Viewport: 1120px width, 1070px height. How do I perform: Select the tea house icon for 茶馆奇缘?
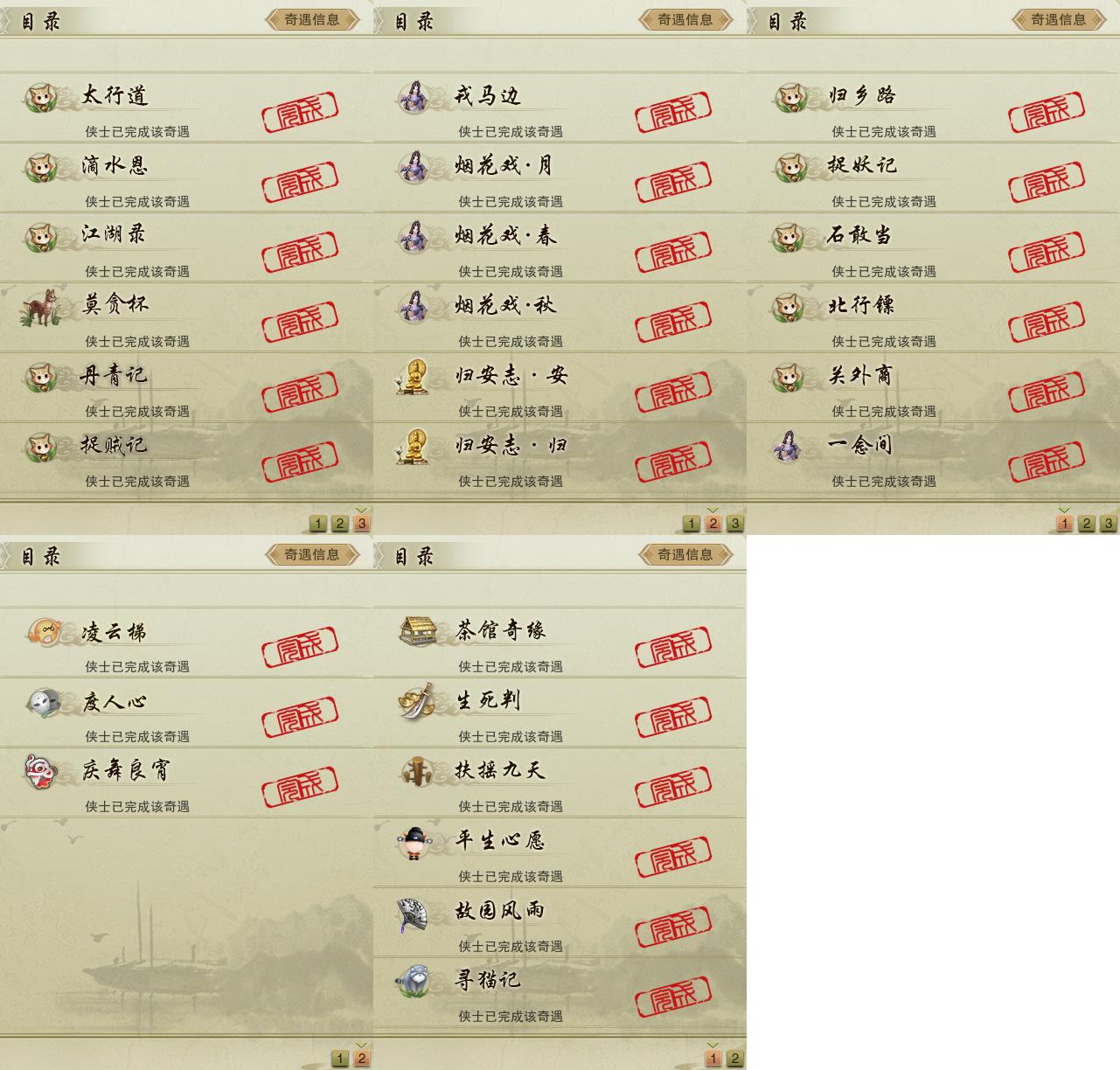pos(418,630)
